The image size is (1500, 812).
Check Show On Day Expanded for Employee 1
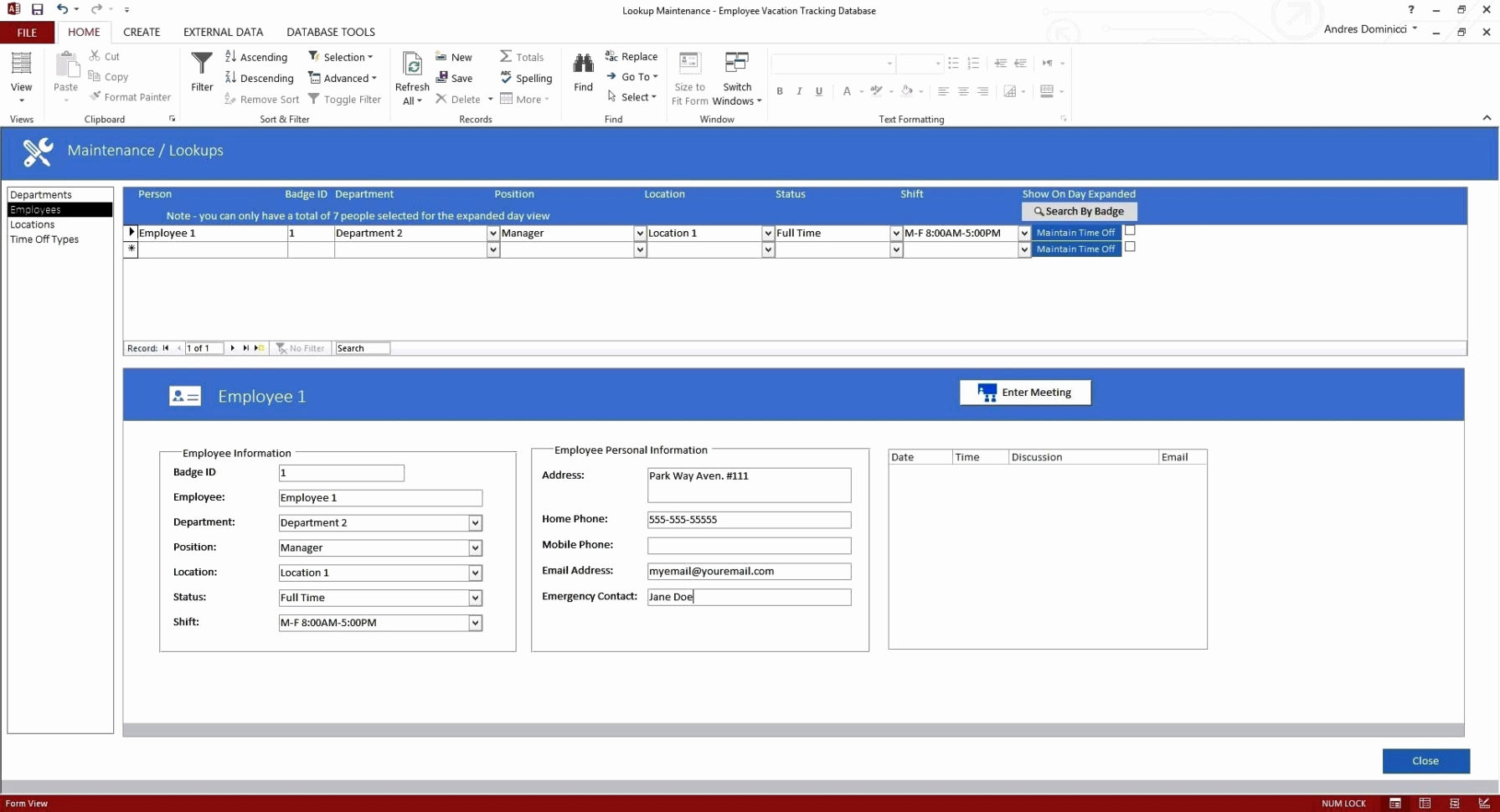pyautogui.click(x=1130, y=229)
